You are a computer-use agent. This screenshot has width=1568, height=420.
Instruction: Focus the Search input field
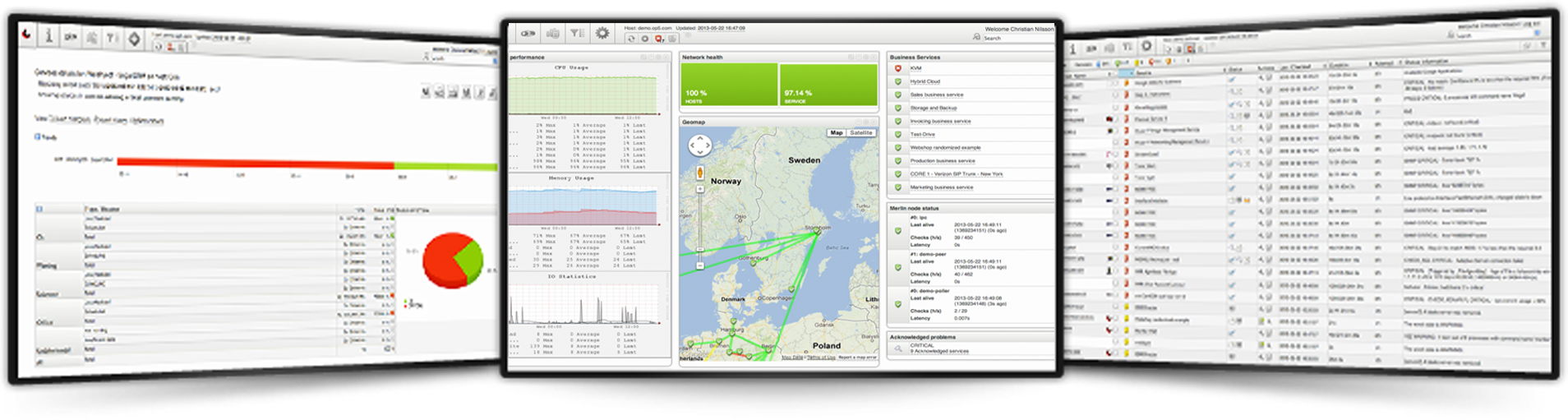tap(1017, 38)
